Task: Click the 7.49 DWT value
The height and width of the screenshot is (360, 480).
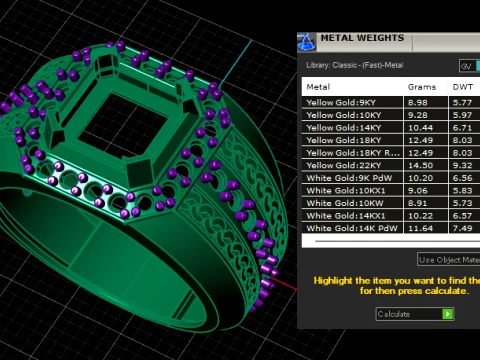Action: [x=462, y=228]
